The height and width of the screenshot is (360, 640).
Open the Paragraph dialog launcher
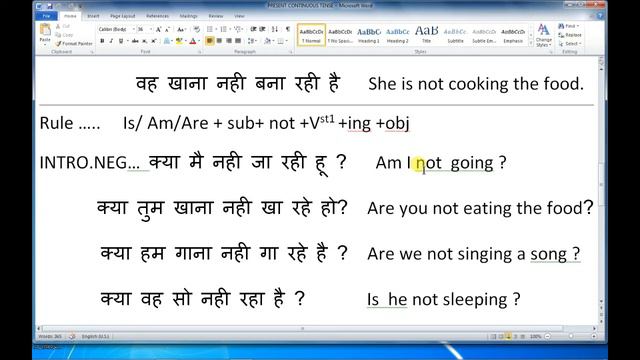click(291, 52)
